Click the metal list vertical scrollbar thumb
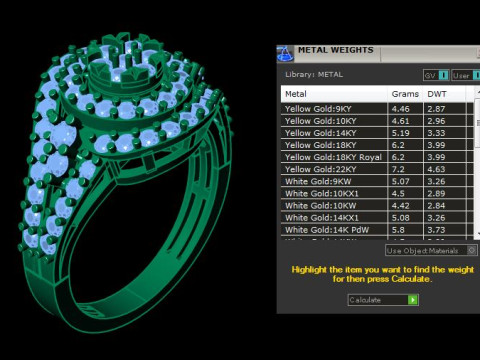 pyautogui.click(x=477, y=123)
